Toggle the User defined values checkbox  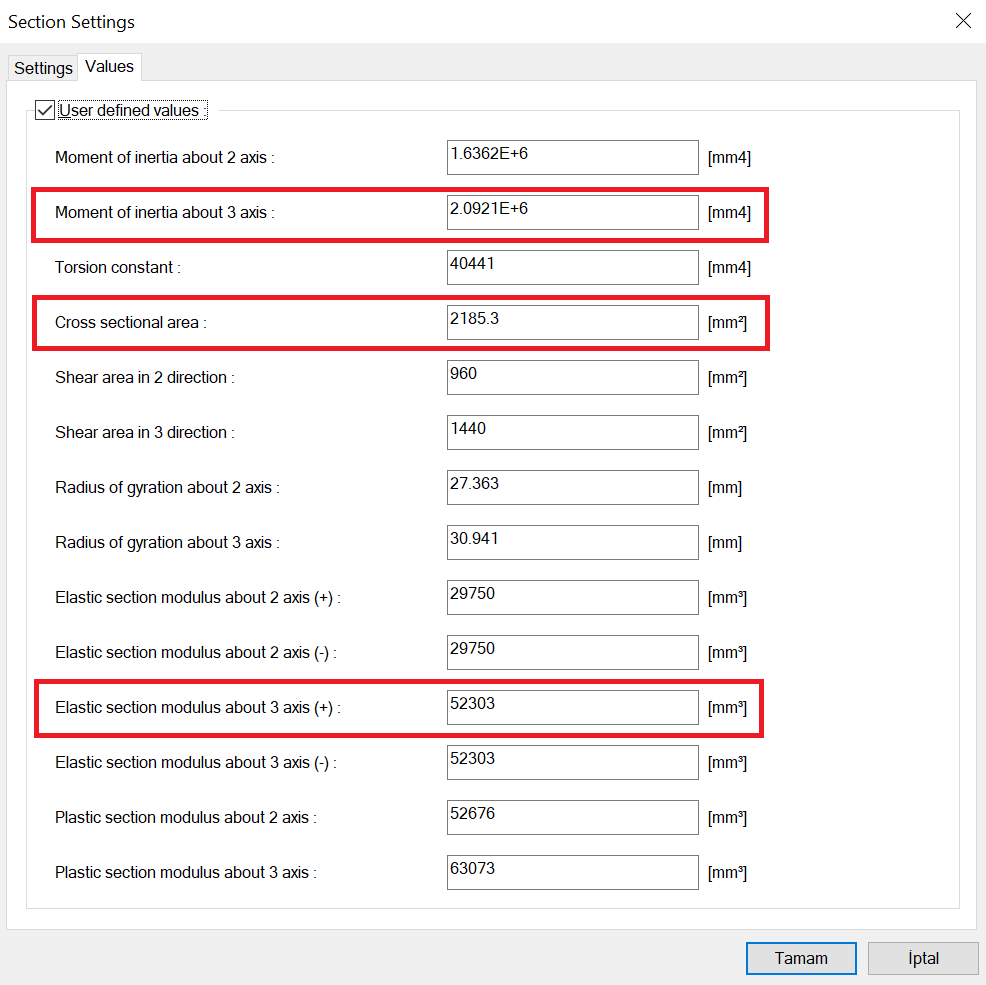(x=45, y=110)
